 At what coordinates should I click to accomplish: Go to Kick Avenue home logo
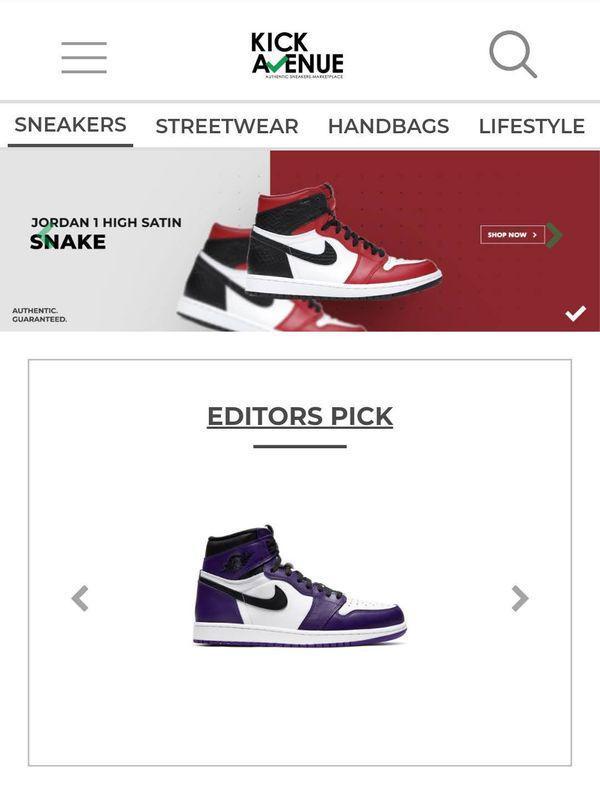[297, 55]
